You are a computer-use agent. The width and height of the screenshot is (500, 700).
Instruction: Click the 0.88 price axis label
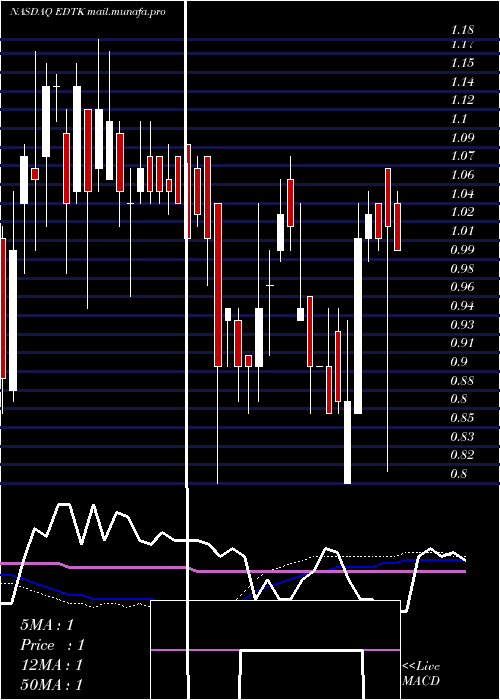pyautogui.click(x=462, y=381)
